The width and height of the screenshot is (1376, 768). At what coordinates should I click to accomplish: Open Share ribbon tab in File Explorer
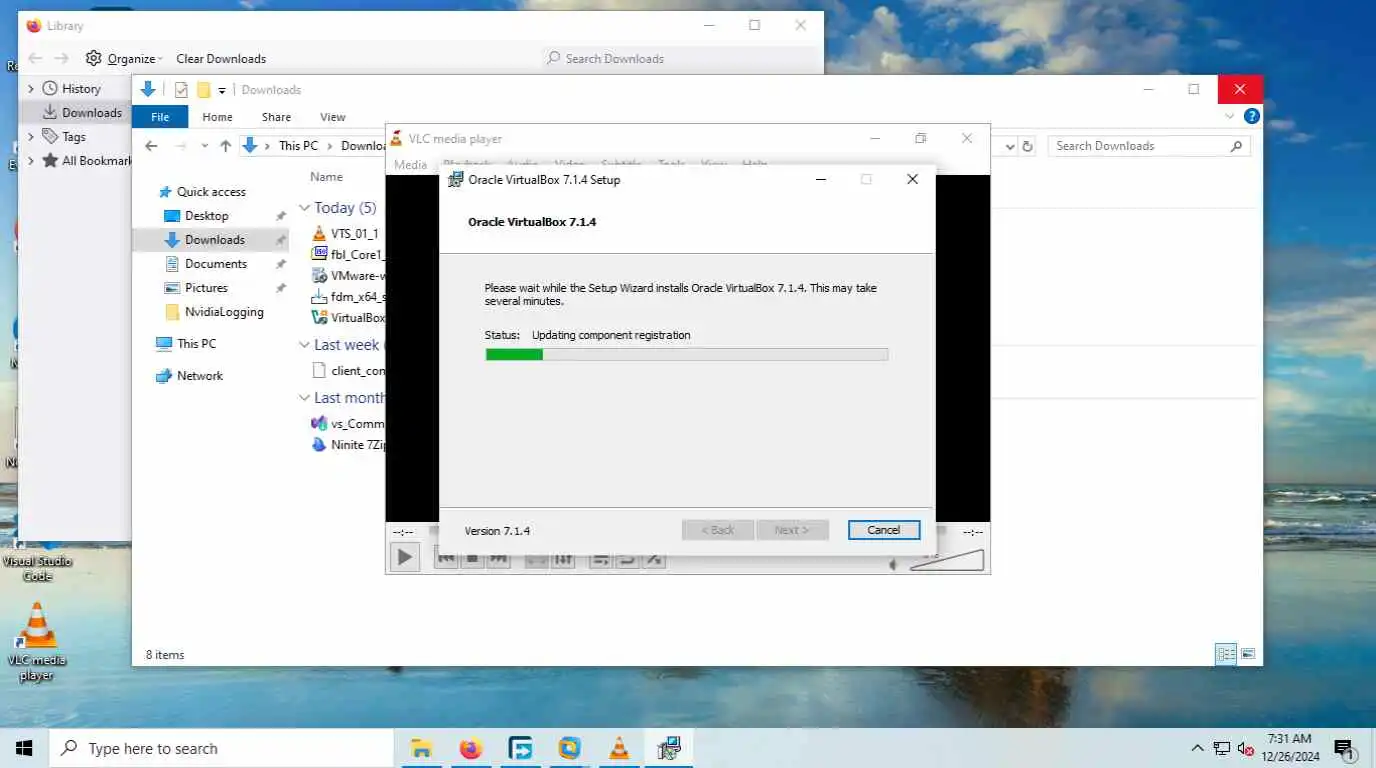[x=276, y=117]
